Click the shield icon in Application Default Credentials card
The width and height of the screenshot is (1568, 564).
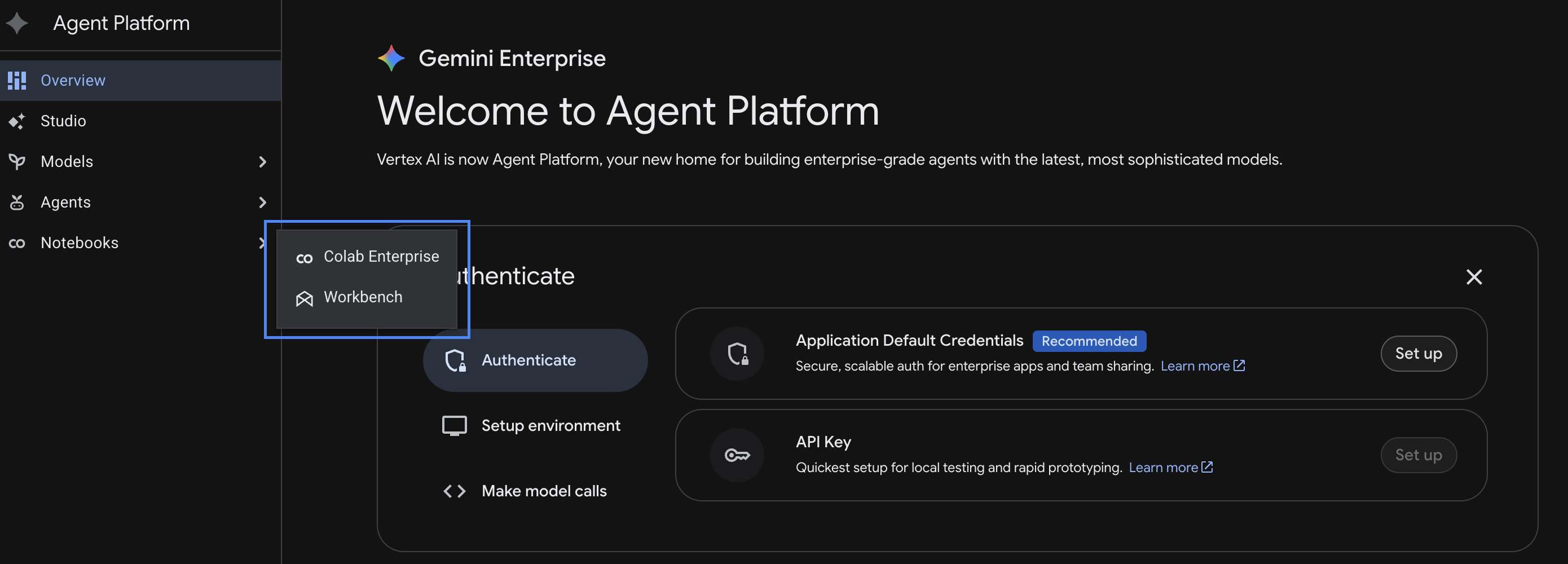pos(738,354)
